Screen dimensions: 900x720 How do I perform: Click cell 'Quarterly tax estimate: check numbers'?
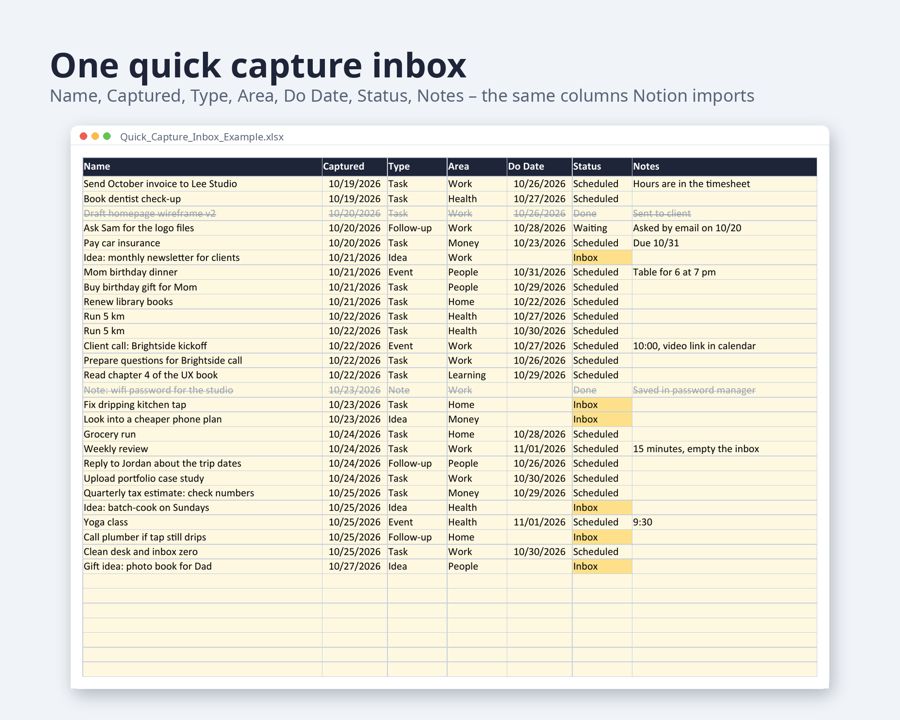point(203,493)
